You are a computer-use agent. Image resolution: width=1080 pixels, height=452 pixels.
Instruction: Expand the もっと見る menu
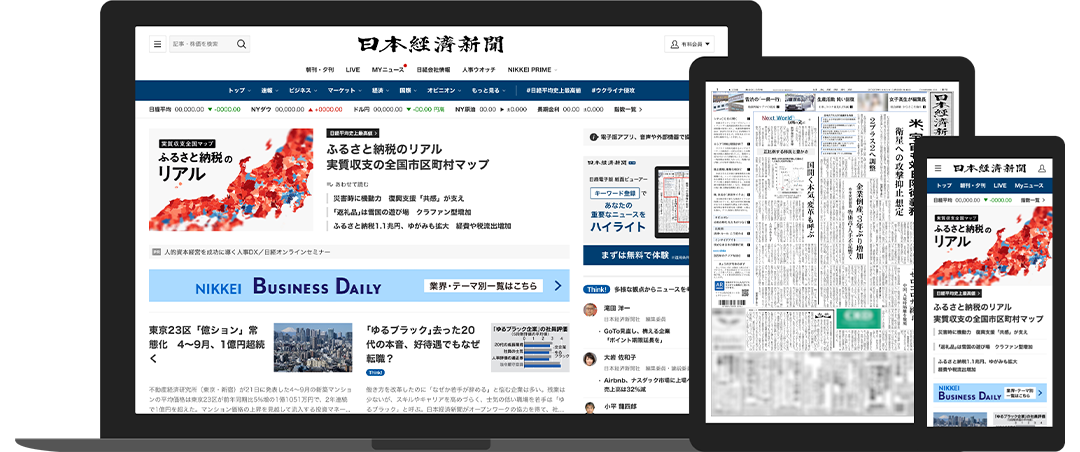[x=492, y=90]
